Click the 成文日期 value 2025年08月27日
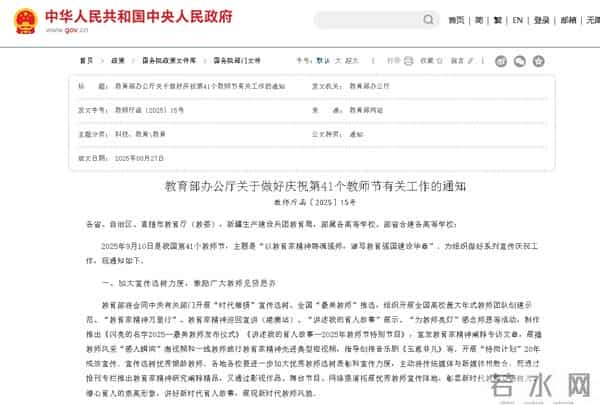The image size is (600, 405). point(139,158)
